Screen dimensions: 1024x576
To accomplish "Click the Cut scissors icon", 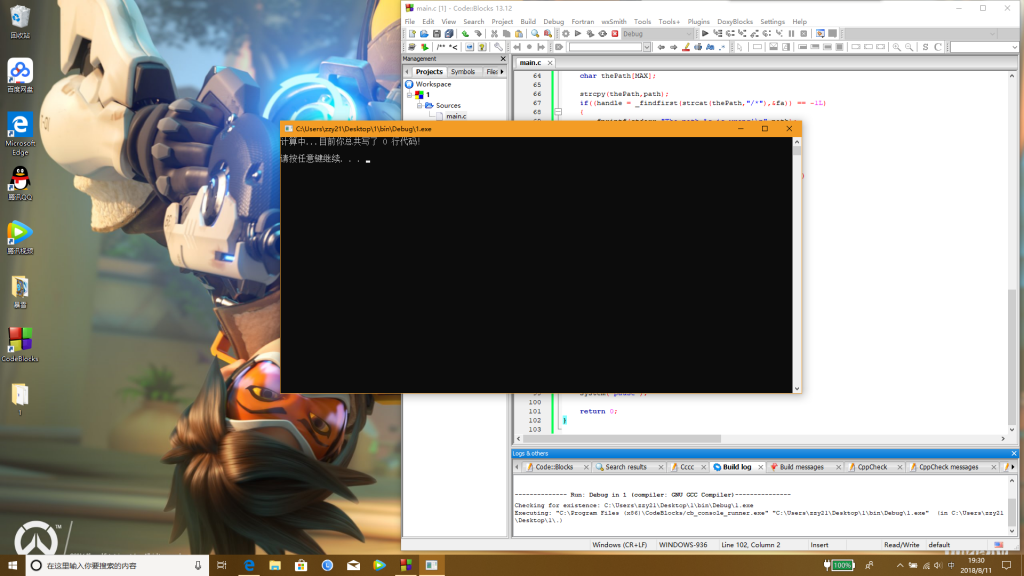I will point(494,34).
